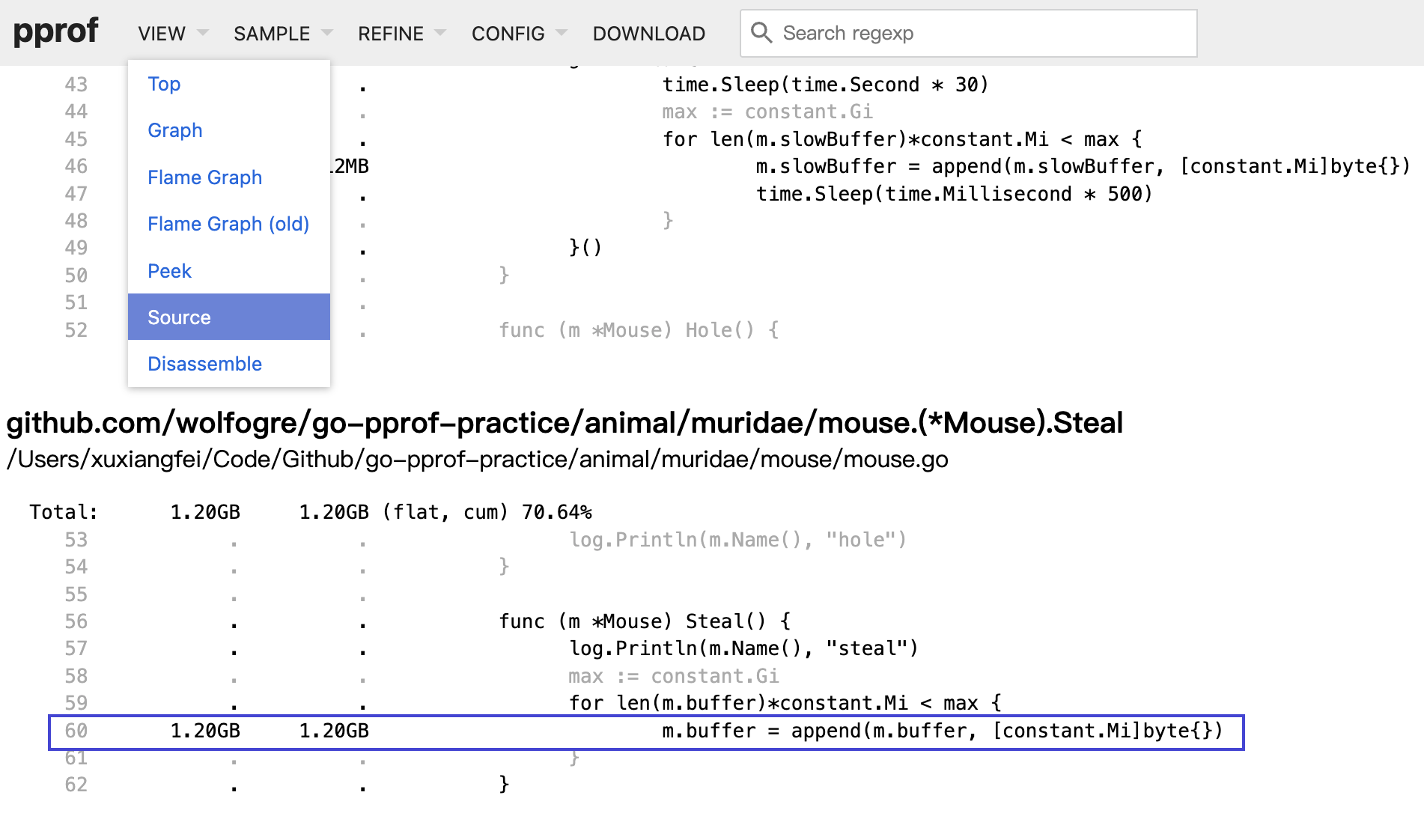1424x840 pixels.
Task: Expand the VIEW dropdown menu
Action: pos(172,34)
